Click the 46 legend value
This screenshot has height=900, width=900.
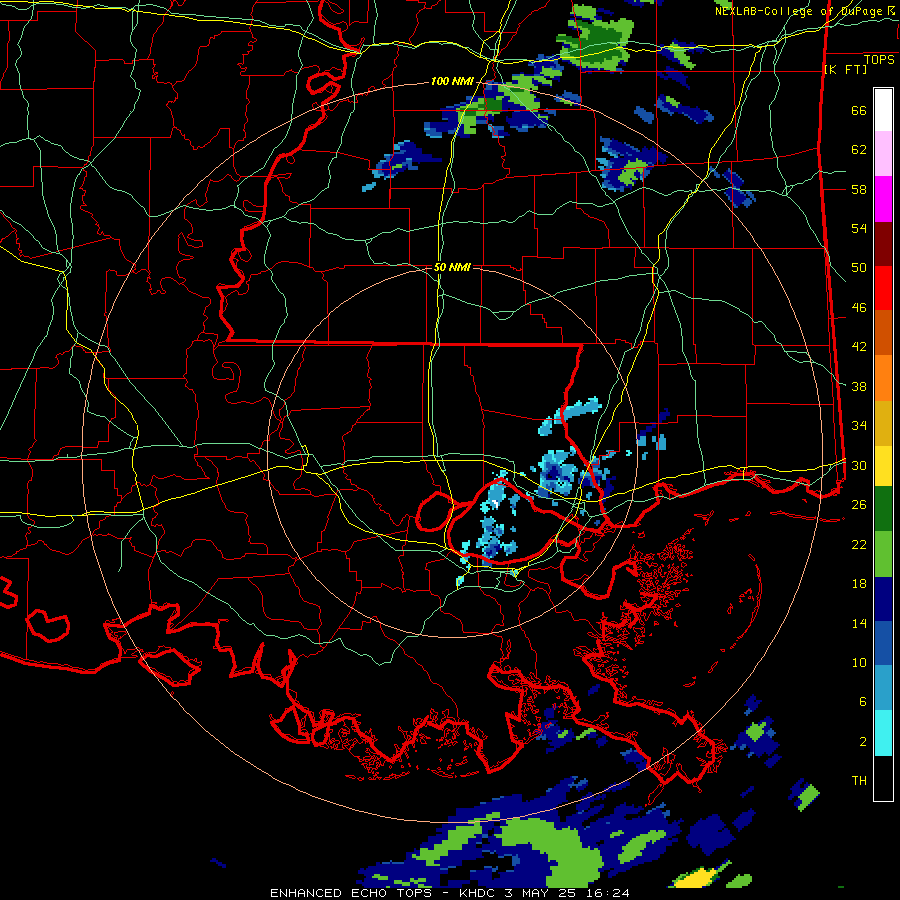pos(859,308)
